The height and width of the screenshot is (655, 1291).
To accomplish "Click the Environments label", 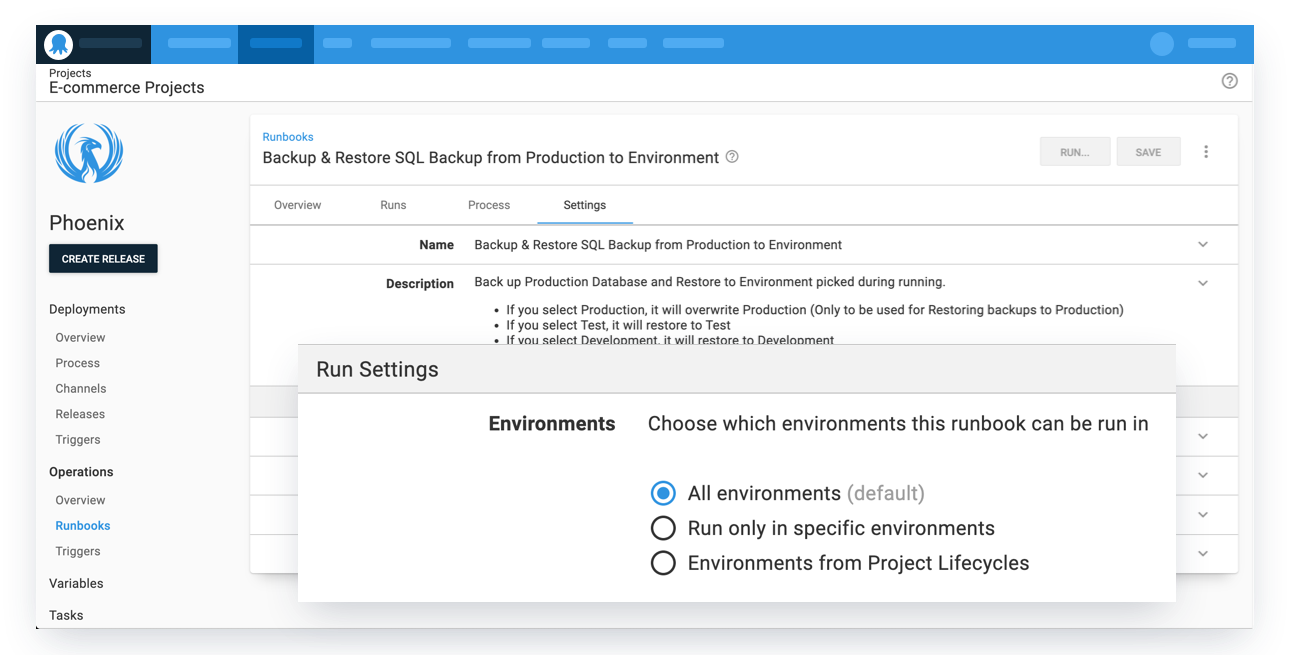I will (552, 424).
